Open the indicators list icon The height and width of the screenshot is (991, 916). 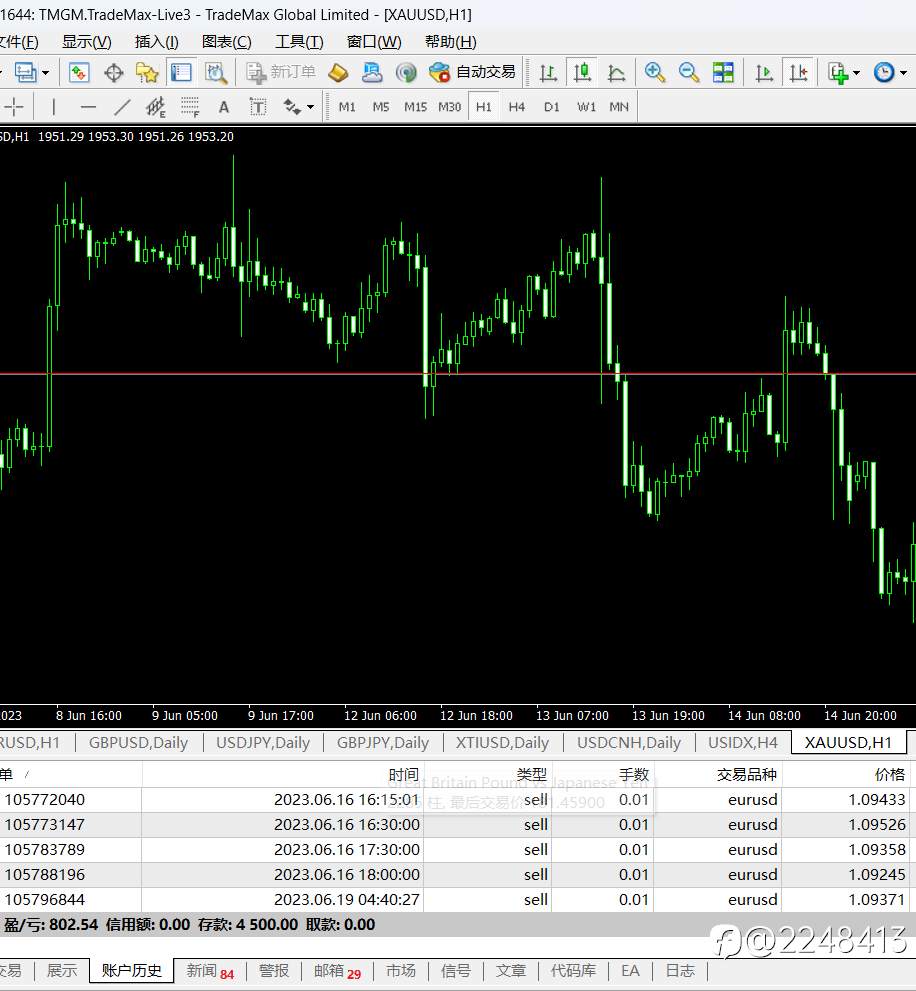[838, 73]
